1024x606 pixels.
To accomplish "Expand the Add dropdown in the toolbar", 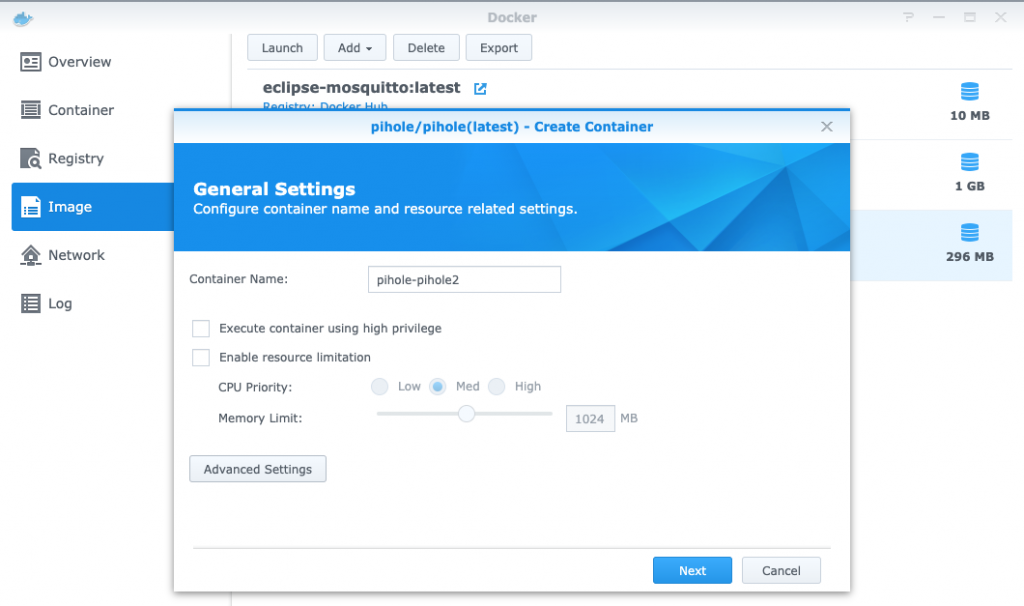I will [355, 48].
